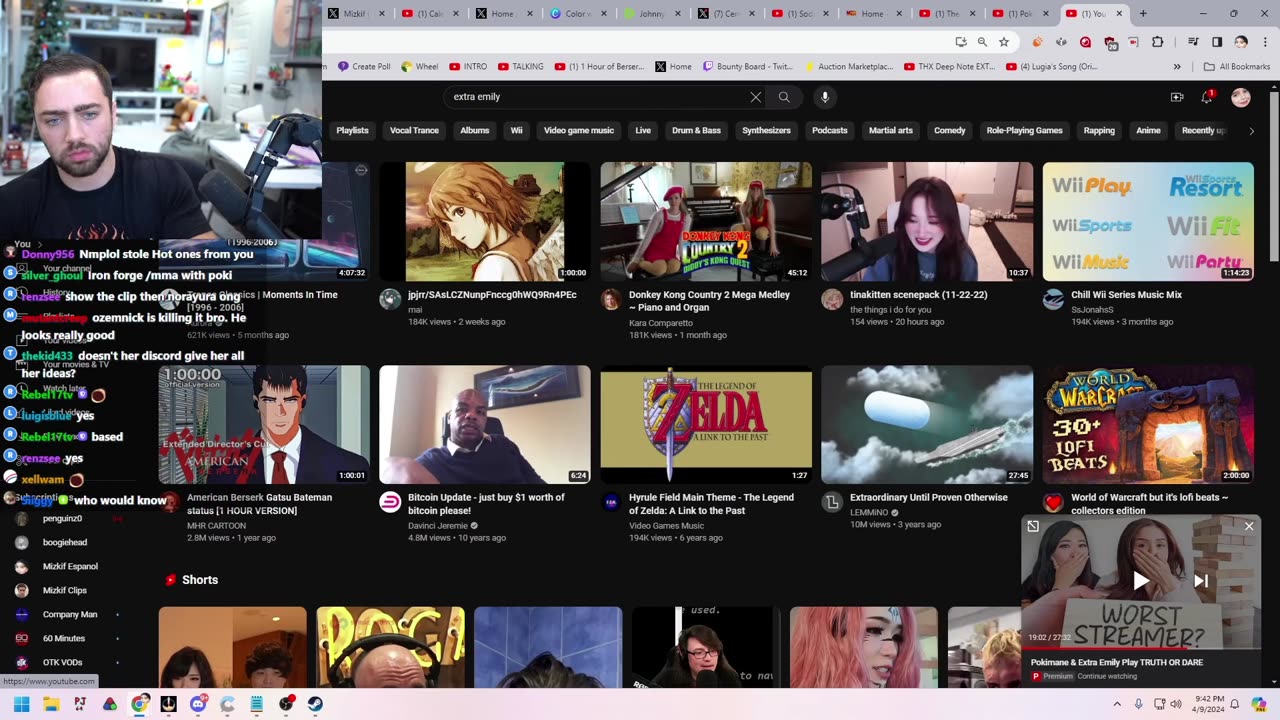Screen dimensions: 1280x720
Task: Open the LEMMiNO channel avatar
Action: pyautogui.click(x=832, y=502)
